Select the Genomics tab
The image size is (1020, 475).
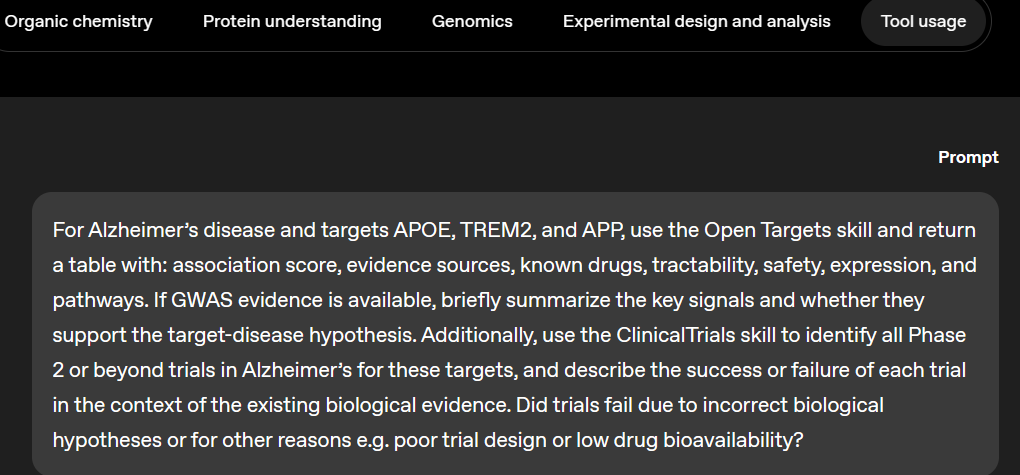[x=472, y=21]
